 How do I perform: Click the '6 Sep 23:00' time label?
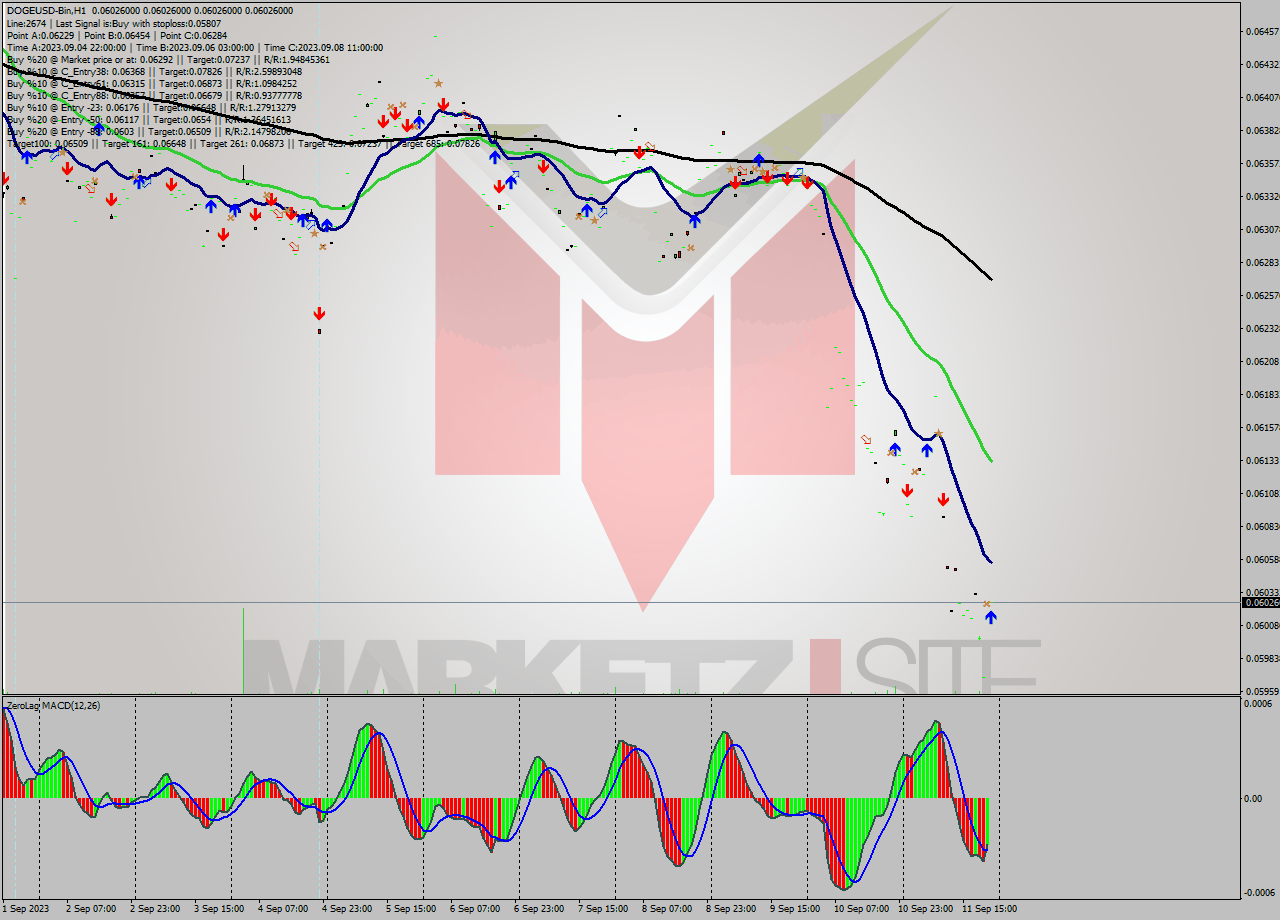pos(539,909)
